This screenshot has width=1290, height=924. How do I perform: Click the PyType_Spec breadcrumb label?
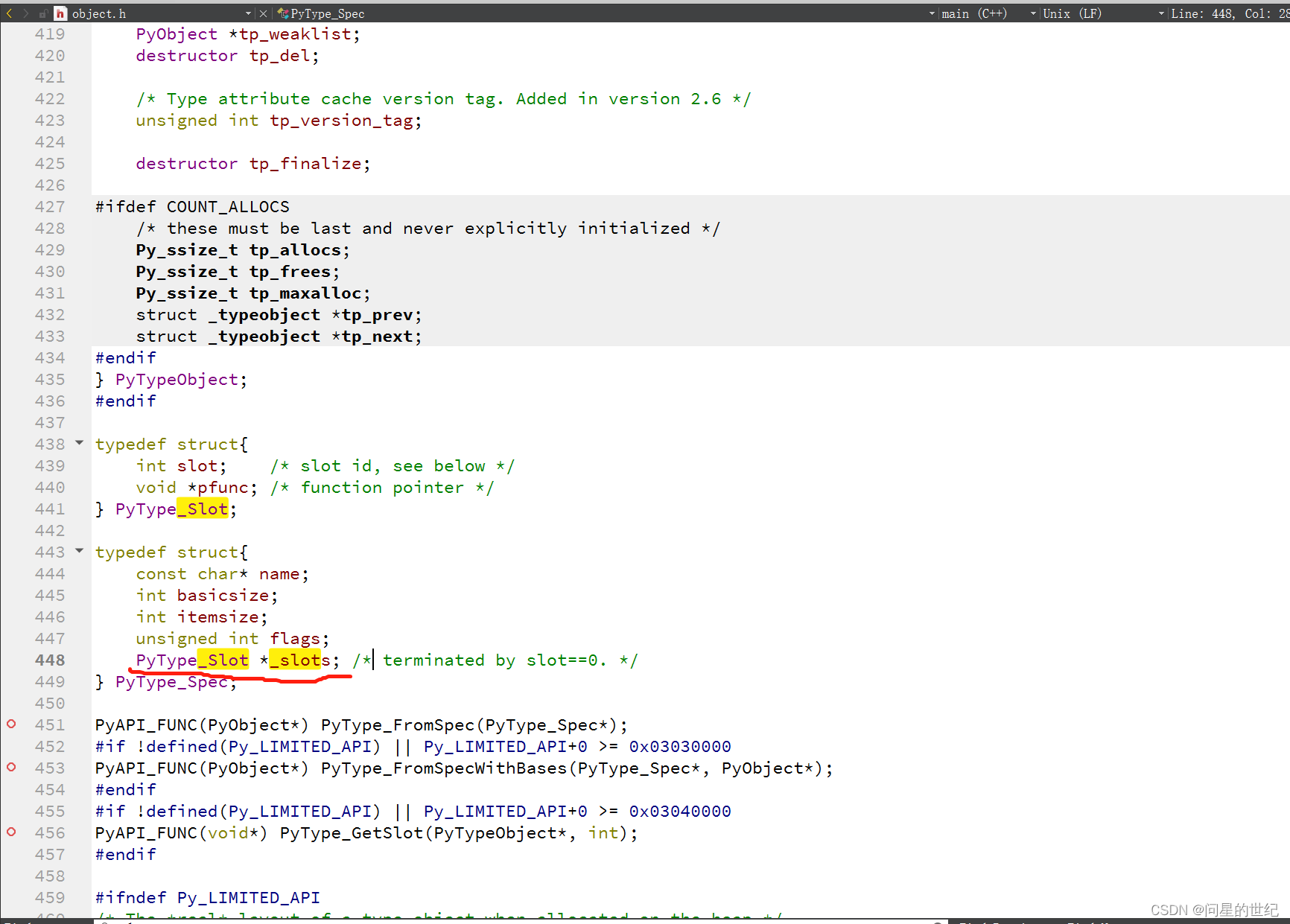326,13
